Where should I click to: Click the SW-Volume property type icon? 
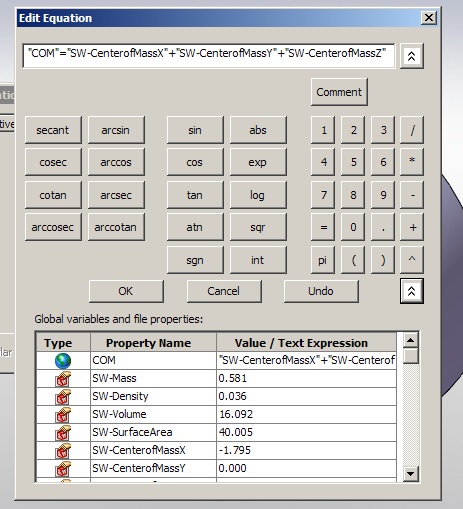pyautogui.click(x=63, y=415)
